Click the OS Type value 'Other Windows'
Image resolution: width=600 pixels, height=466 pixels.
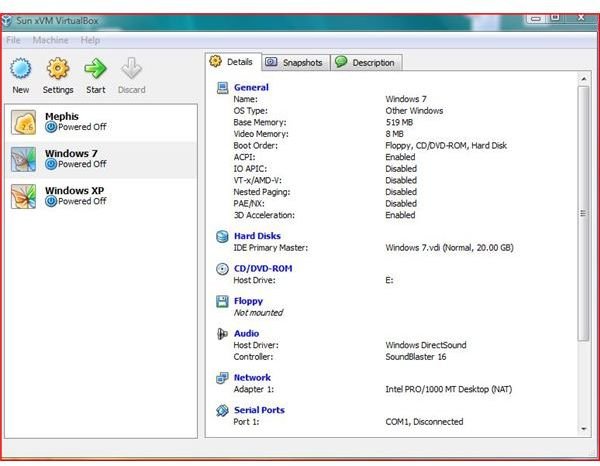tap(414, 111)
